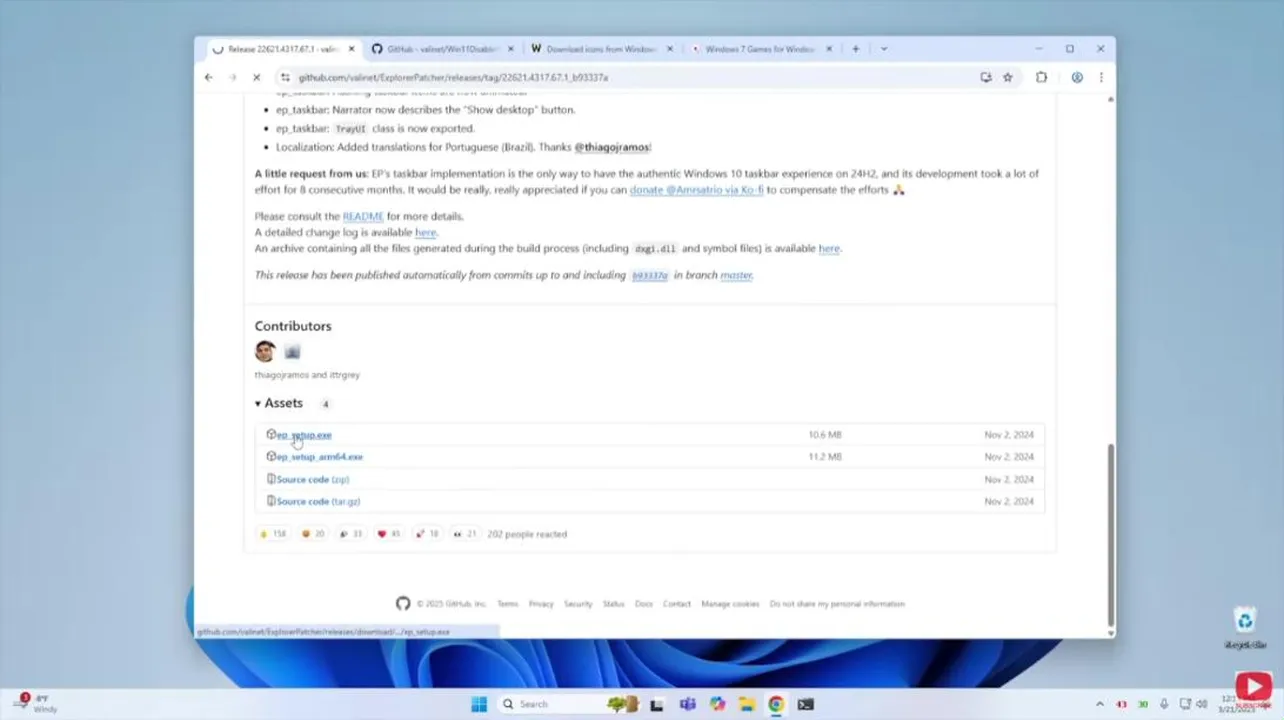This screenshot has width=1284, height=720.
Task: Switch to GitHub valinet/Win11Disable tab
Action: tap(440, 49)
